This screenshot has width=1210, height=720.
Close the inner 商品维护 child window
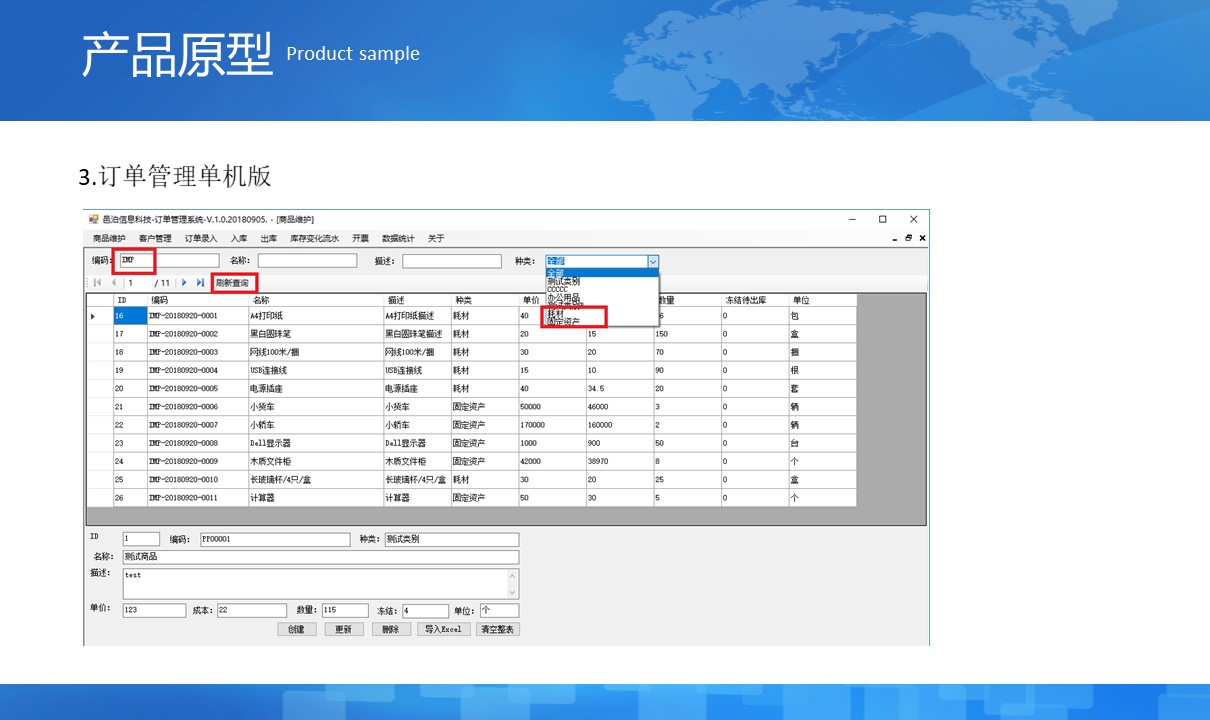point(922,238)
